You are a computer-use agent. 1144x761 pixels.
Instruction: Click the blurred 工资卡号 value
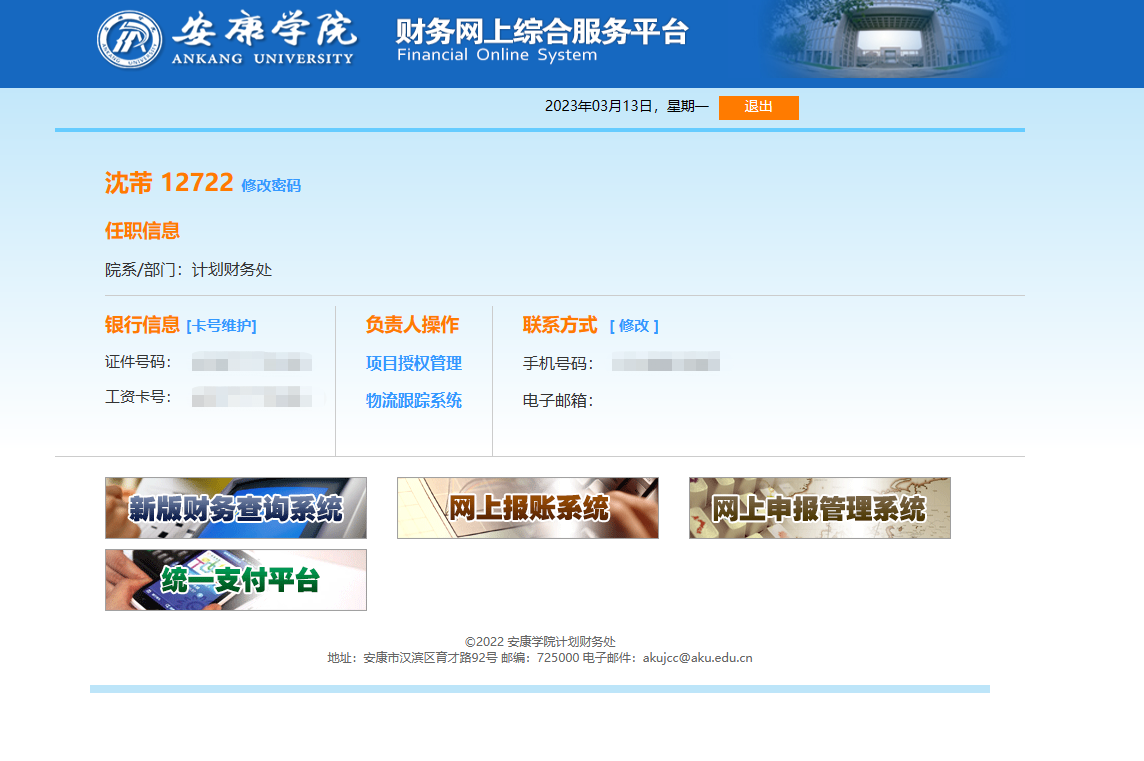258,398
